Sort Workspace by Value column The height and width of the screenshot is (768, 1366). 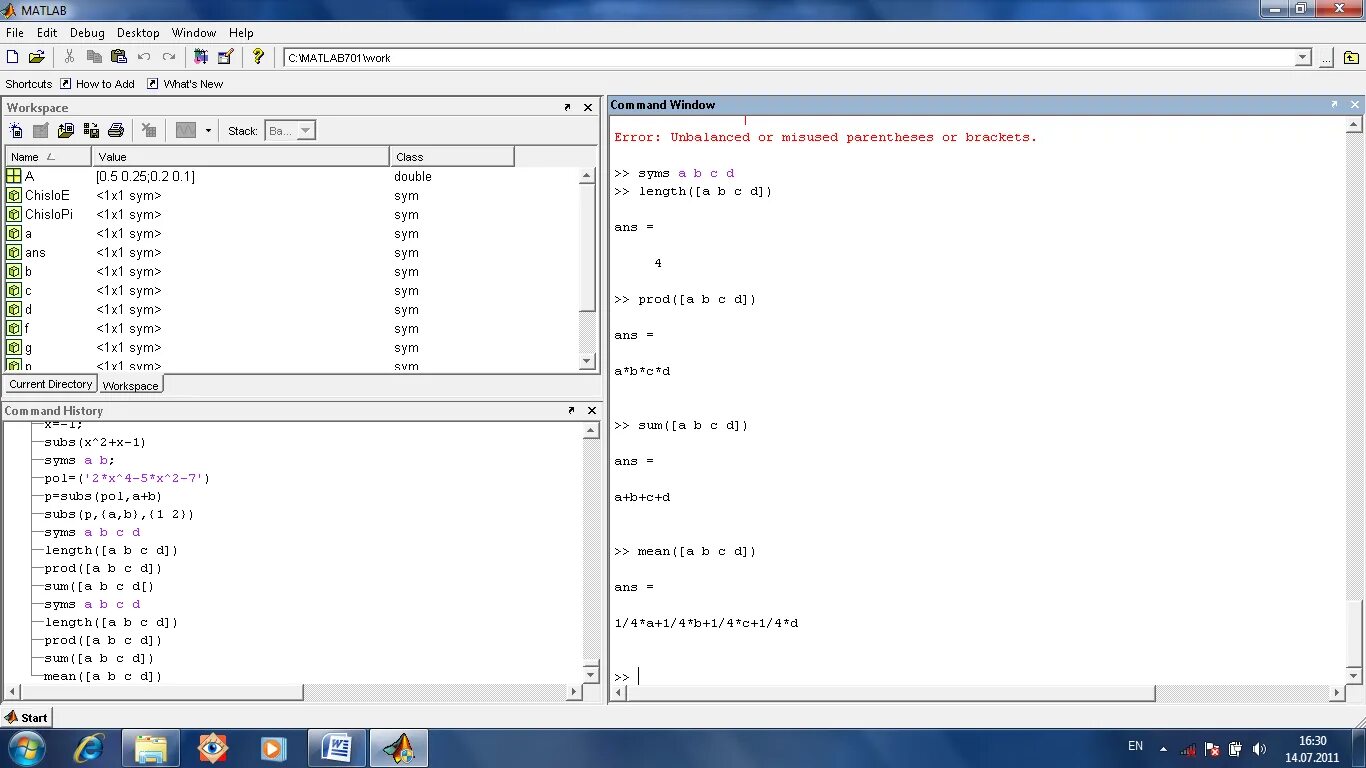click(x=240, y=157)
